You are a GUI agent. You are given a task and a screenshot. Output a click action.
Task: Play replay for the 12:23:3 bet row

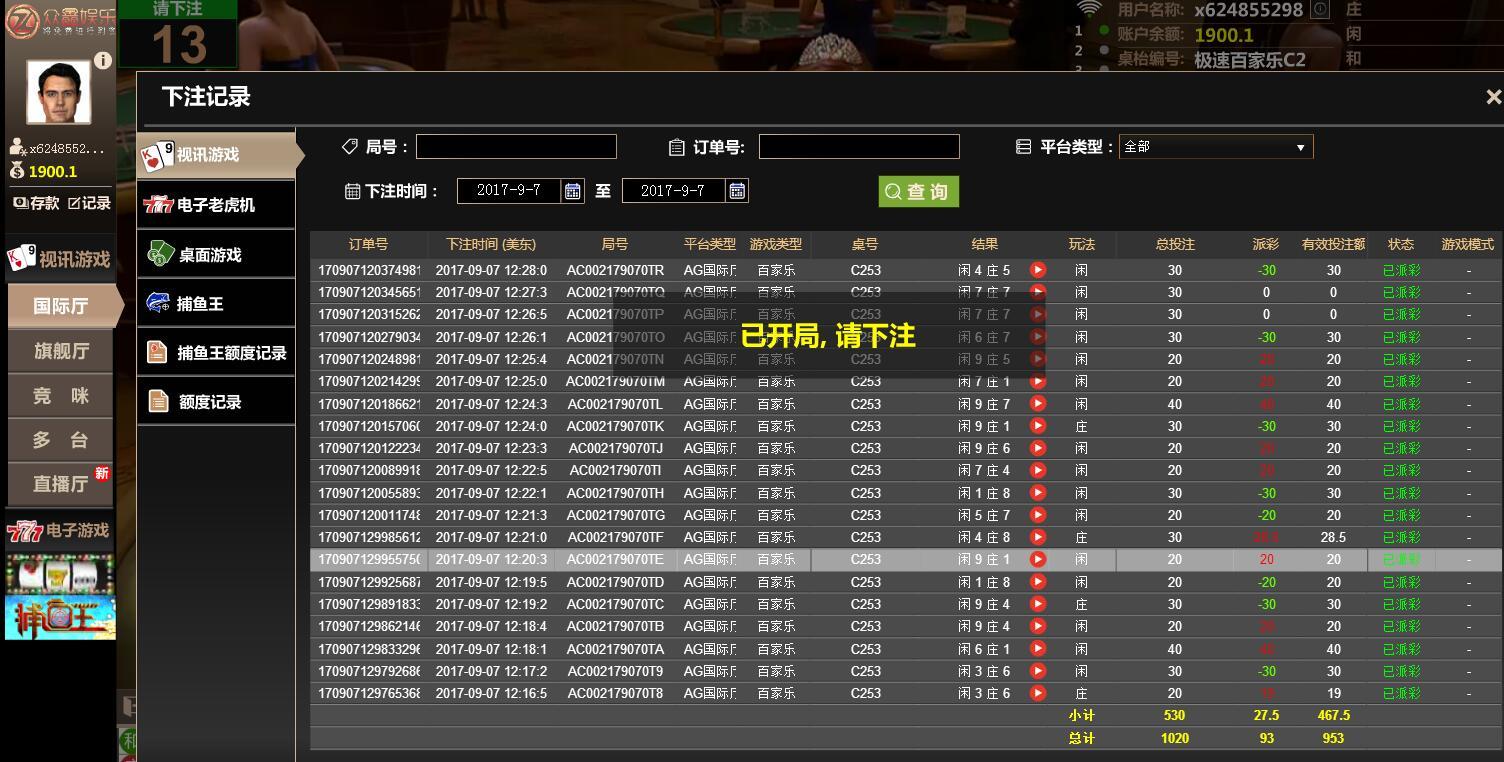point(1038,448)
